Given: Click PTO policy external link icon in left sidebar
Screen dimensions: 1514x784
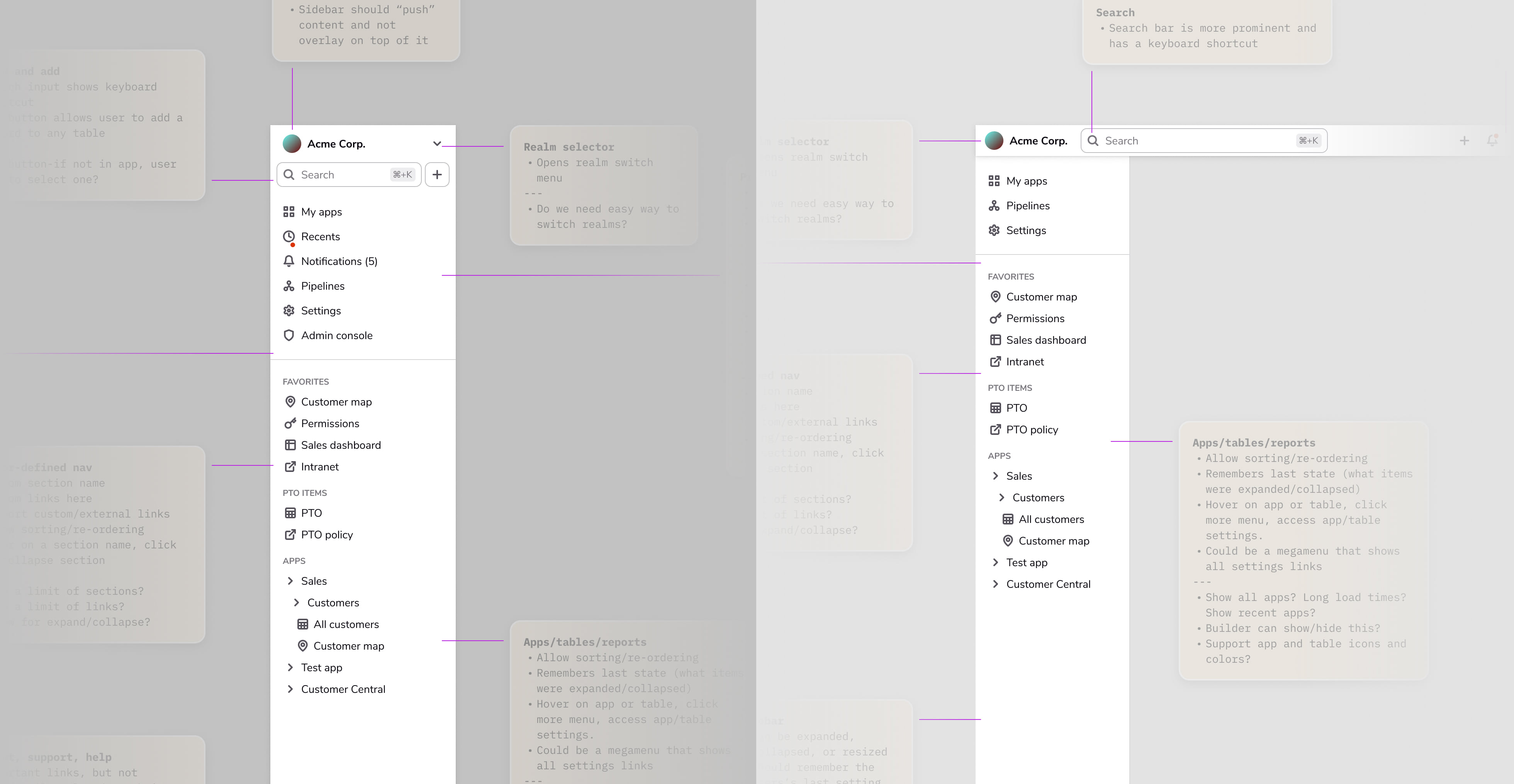Looking at the screenshot, I should pos(290,534).
